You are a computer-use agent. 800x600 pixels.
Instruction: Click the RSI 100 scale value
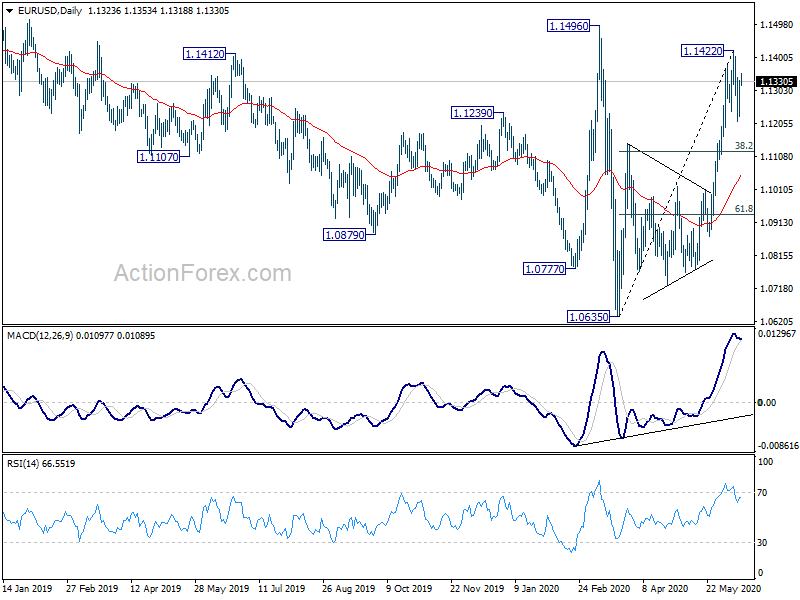766,462
